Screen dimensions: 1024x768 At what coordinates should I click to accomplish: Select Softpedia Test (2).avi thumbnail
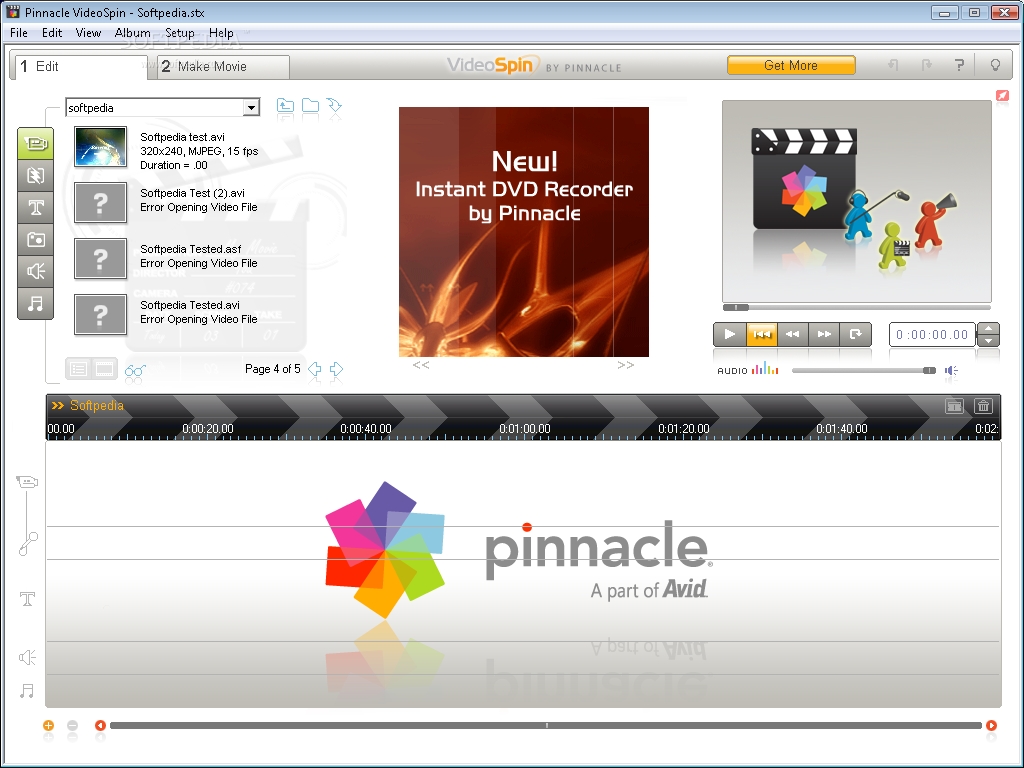click(x=101, y=202)
